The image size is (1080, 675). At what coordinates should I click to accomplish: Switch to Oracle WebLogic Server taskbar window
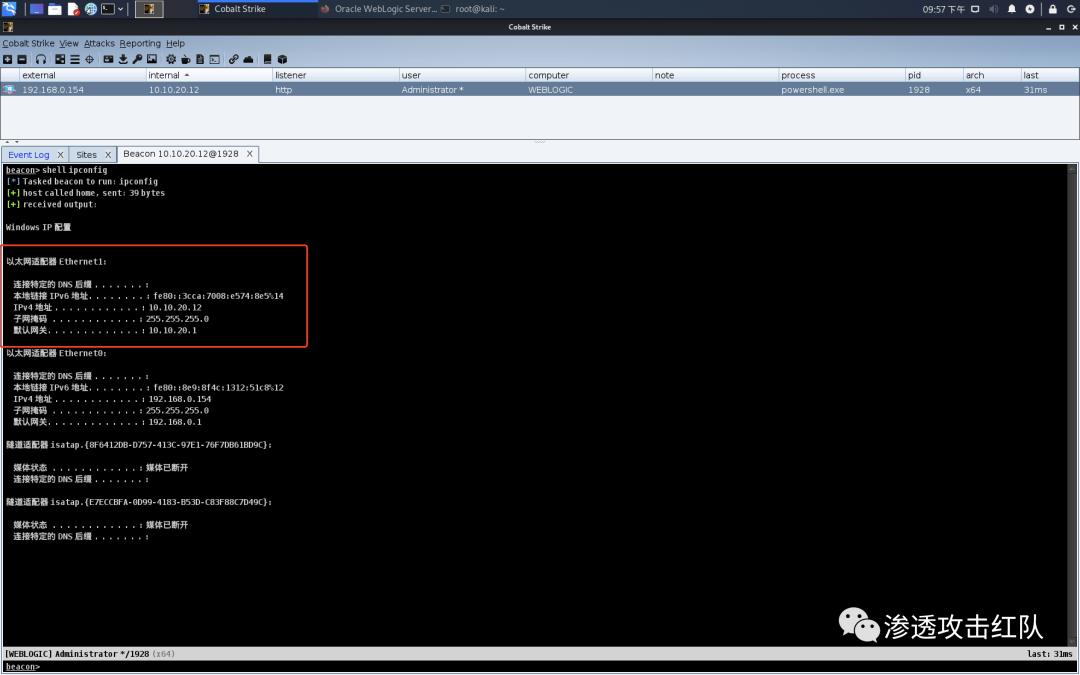click(379, 9)
